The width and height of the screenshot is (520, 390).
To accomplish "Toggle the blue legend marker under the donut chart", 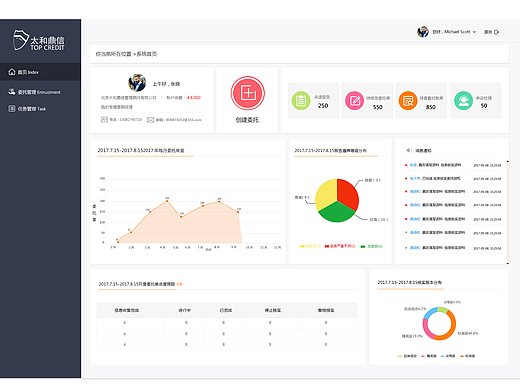I will 443,356.
